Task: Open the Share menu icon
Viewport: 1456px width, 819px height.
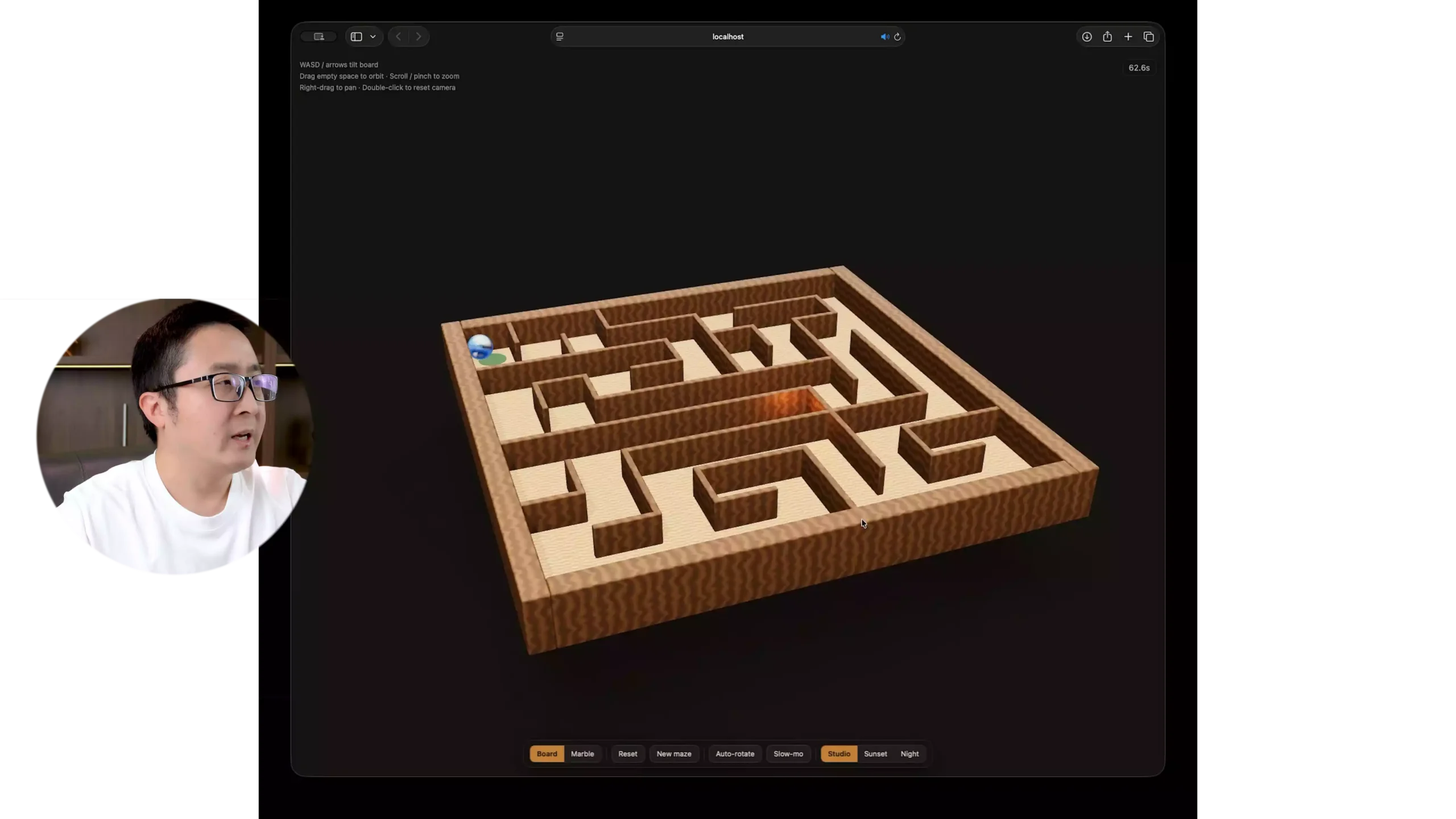Action: 1107,36
